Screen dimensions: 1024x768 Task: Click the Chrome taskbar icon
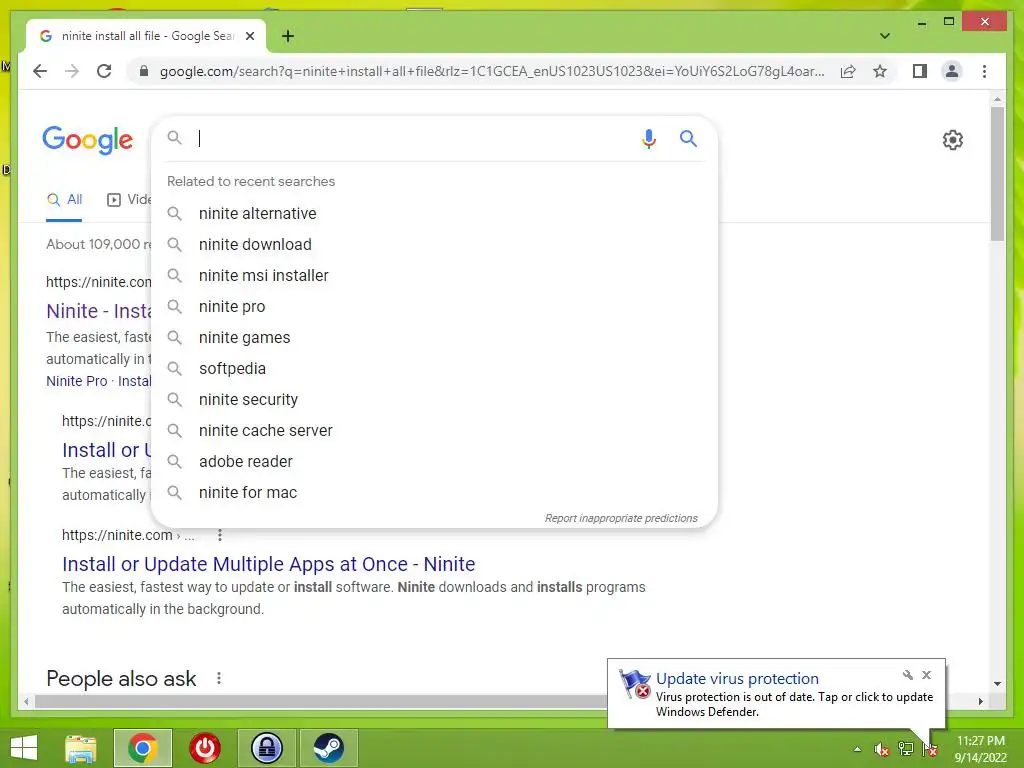click(x=143, y=748)
